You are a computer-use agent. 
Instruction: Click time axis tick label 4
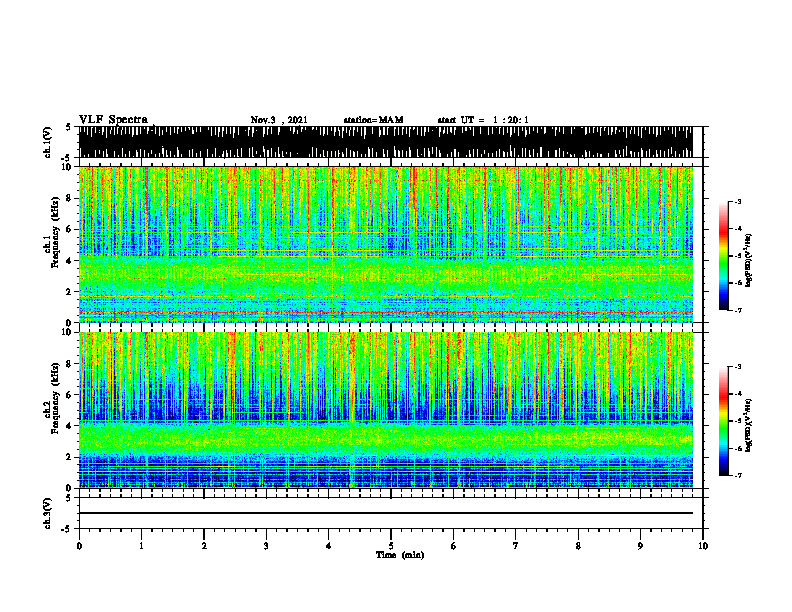click(x=329, y=546)
